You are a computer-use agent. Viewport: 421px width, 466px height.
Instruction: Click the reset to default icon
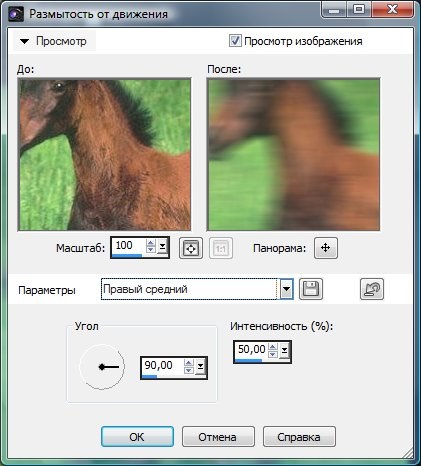[372, 289]
